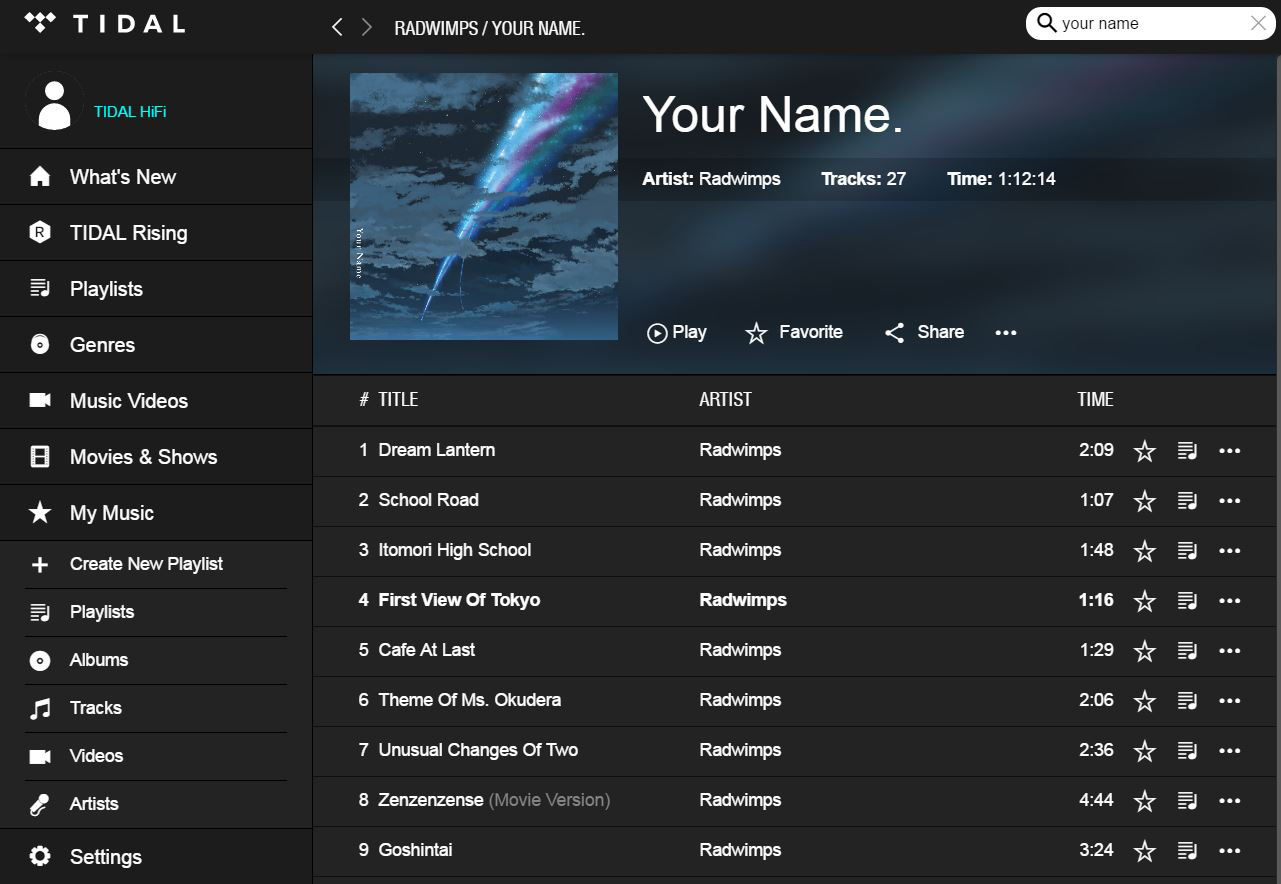Navigate forward with the right arrow

tap(367, 27)
